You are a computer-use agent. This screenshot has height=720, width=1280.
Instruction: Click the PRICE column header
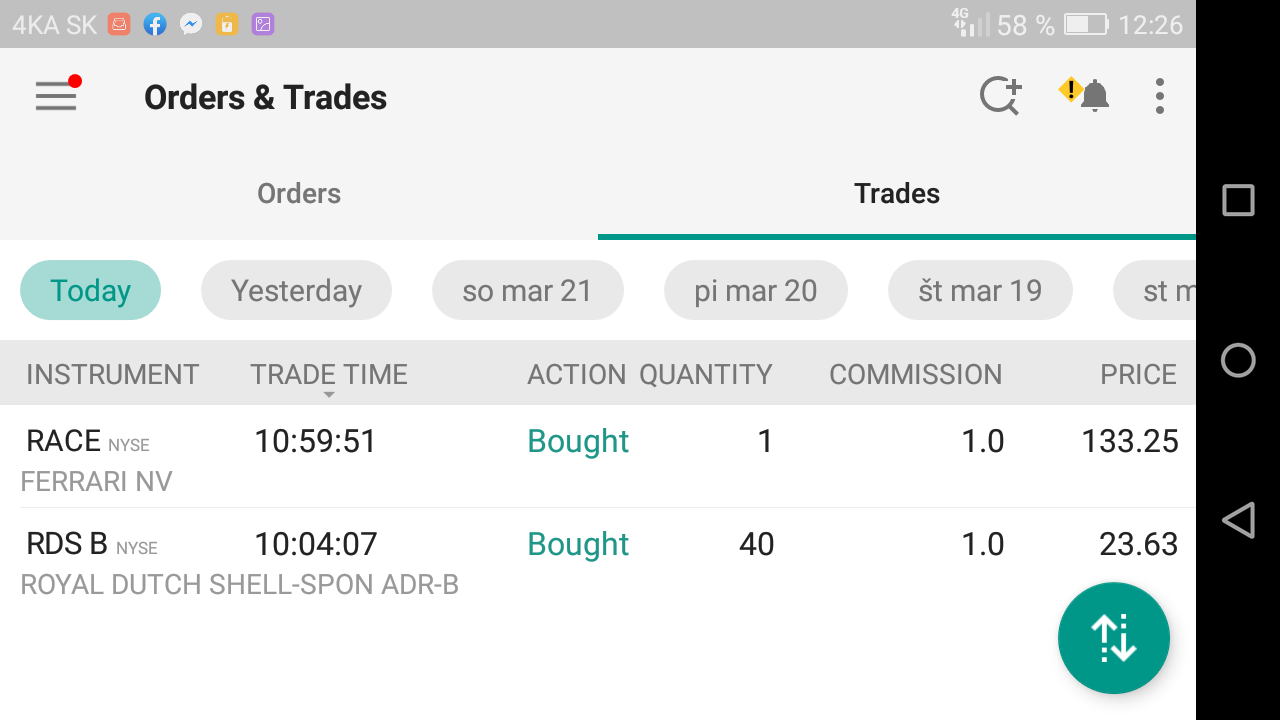pyautogui.click(x=1138, y=374)
